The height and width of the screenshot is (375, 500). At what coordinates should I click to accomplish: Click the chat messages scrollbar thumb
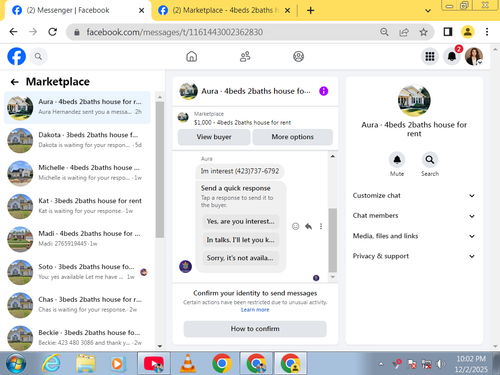[x=332, y=240]
